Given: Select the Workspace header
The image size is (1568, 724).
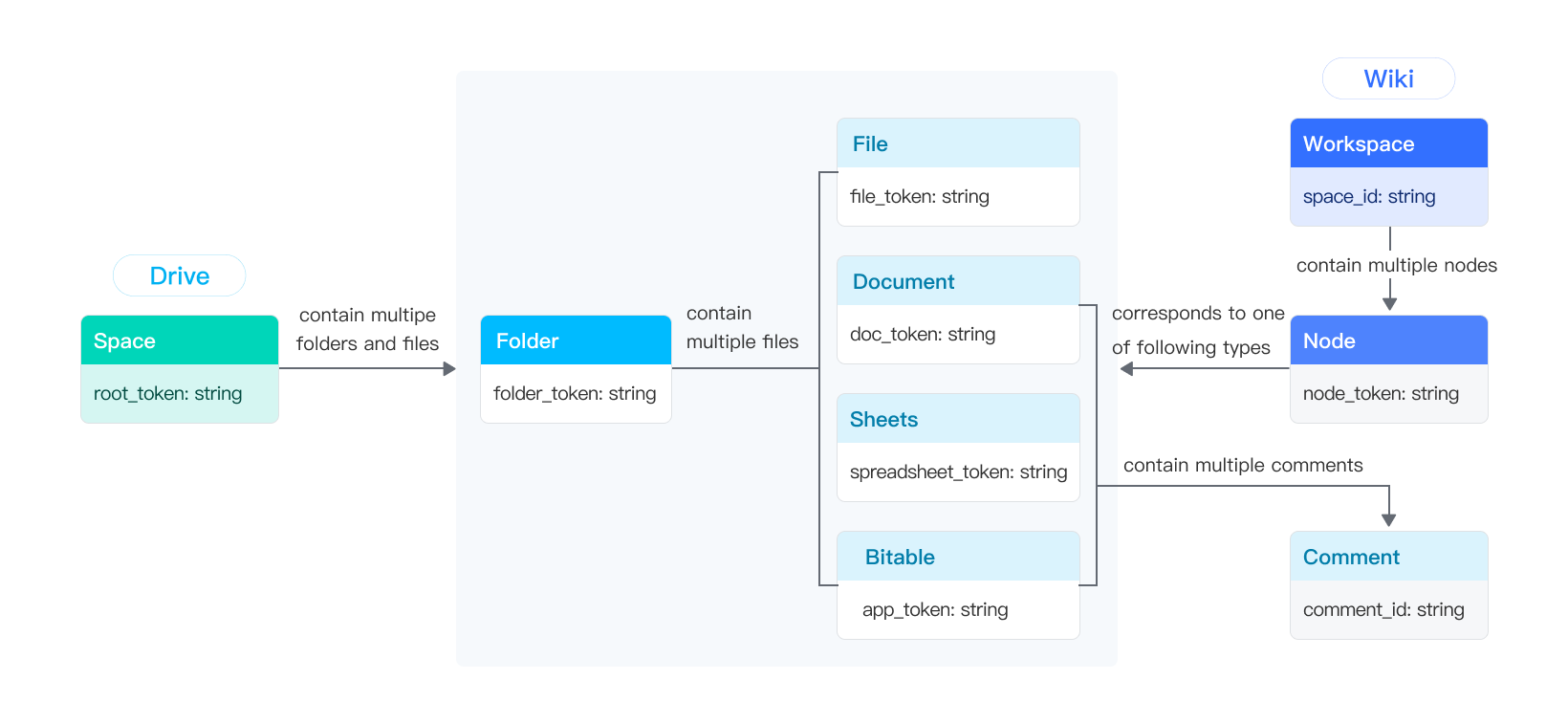Looking at the screenshot, I should pos(1388,143).
